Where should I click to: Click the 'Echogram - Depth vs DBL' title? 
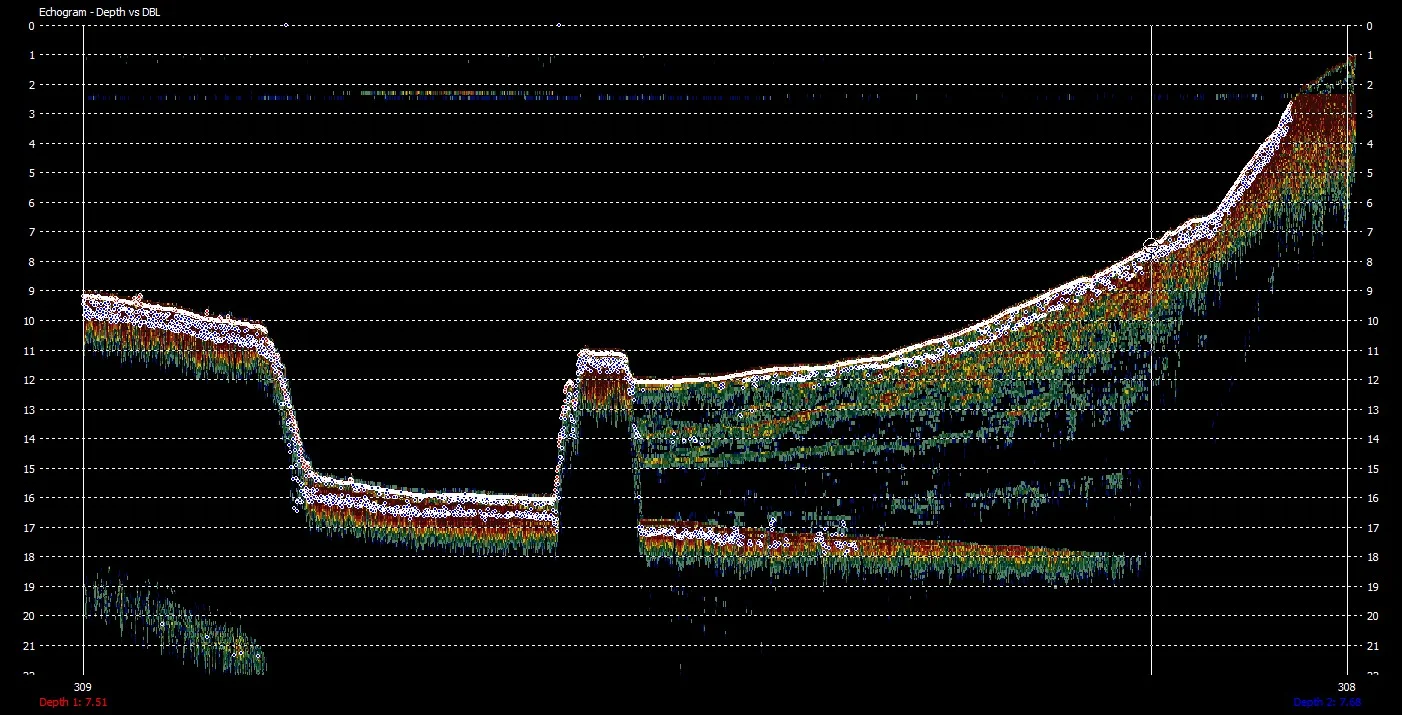coord(98,12)
